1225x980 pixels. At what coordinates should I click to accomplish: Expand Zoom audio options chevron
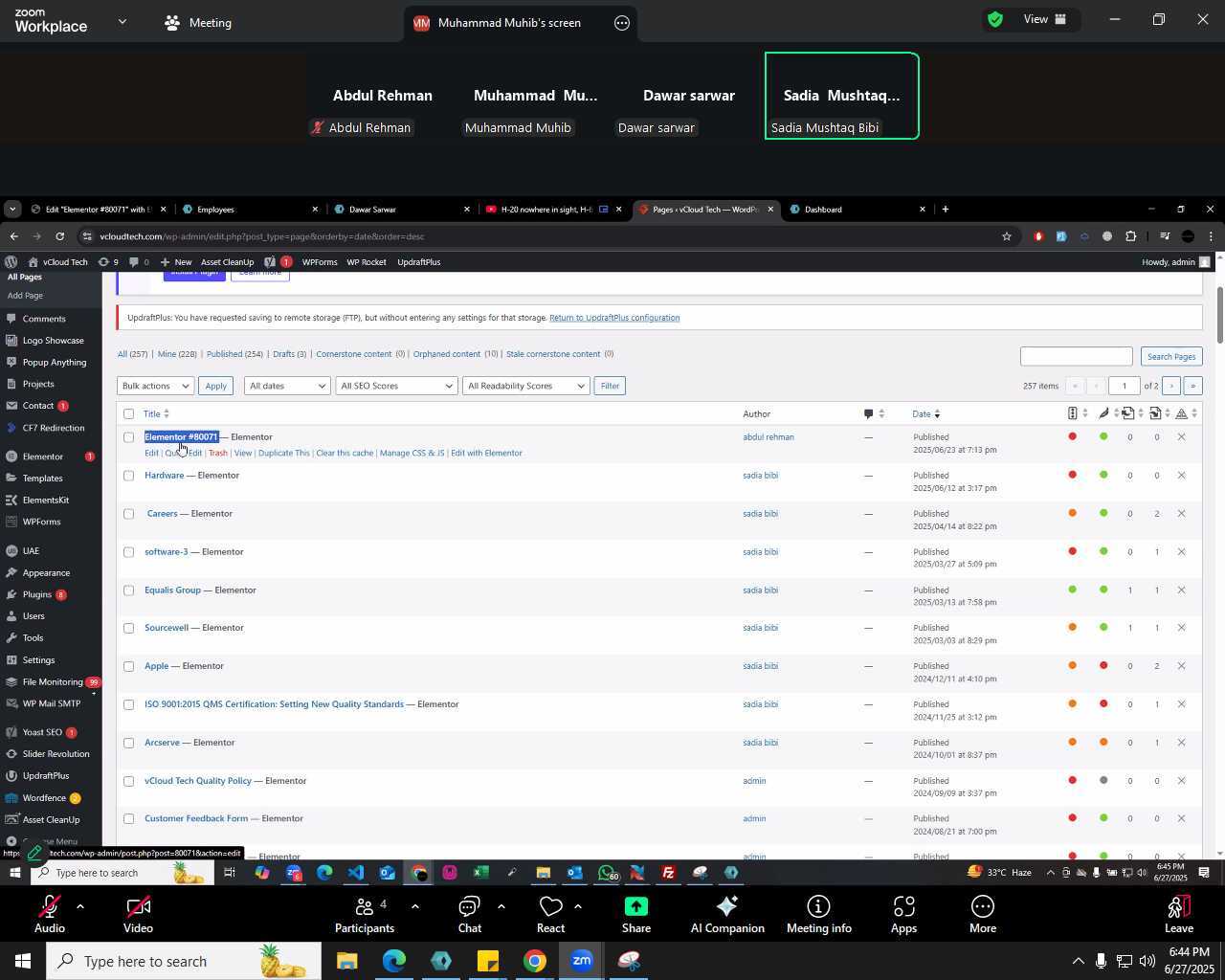80,905
